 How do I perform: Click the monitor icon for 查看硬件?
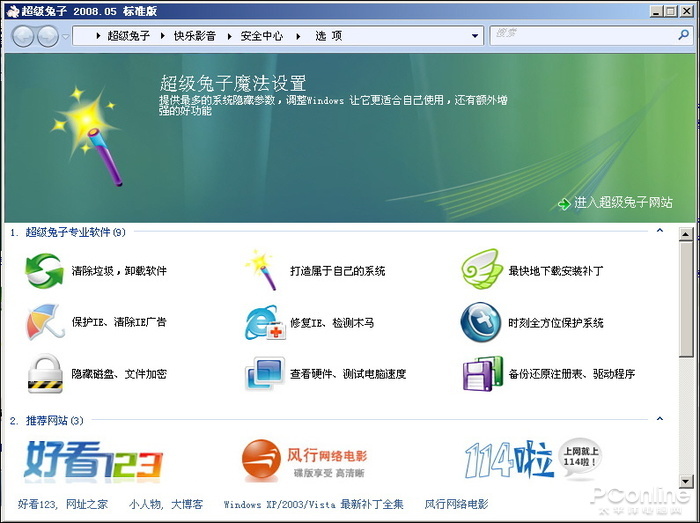pyautogui.click(x=264, y=374)
